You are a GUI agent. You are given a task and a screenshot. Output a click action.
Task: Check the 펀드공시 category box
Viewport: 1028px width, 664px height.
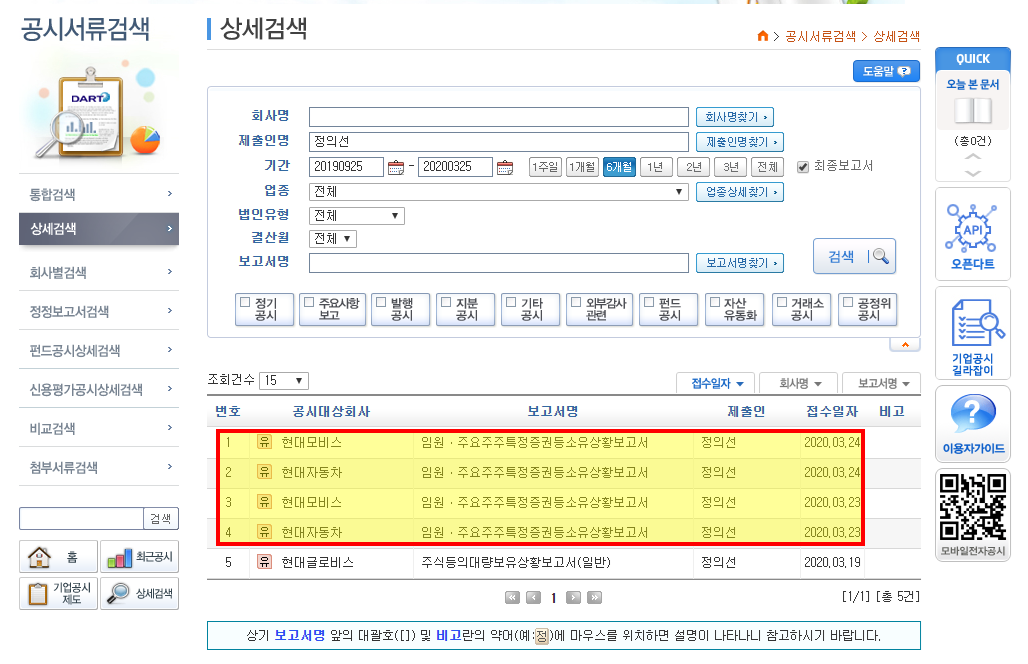click(x=649, y=302)
